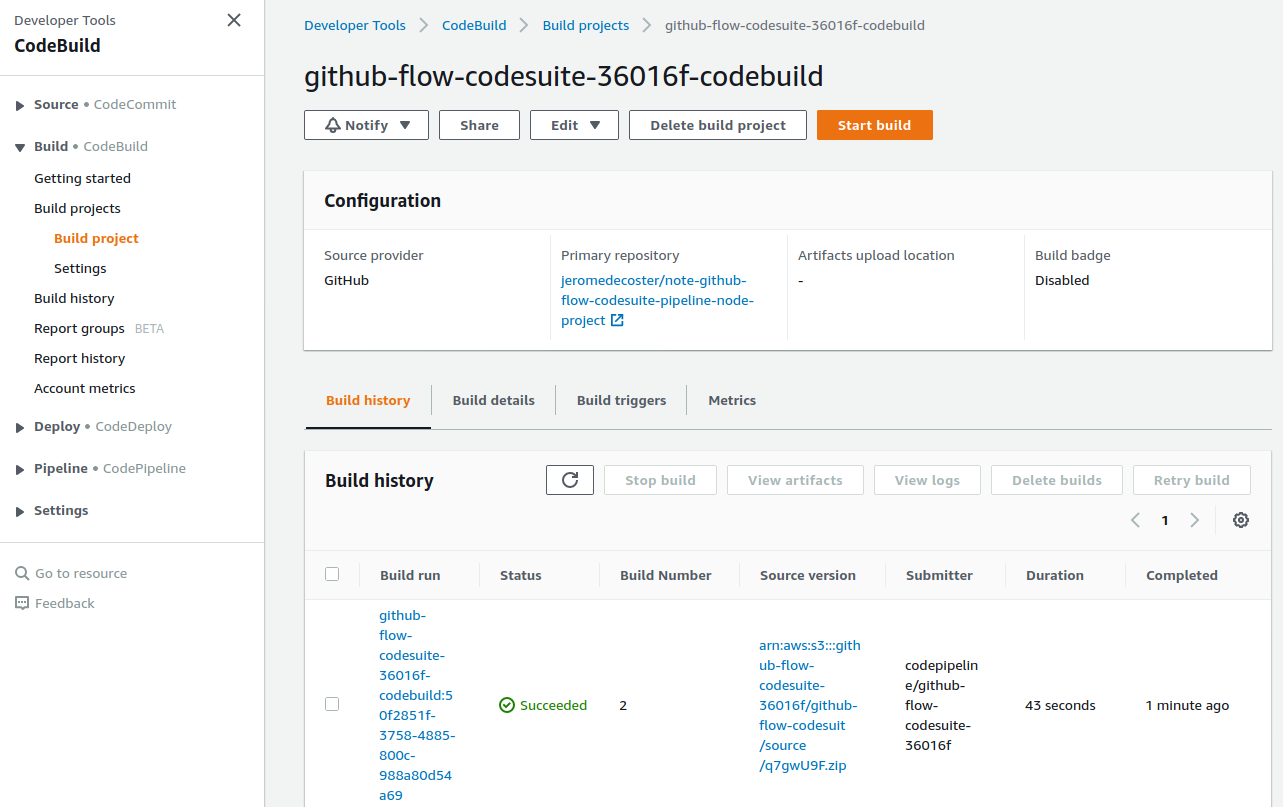Open Report history in the sidebar

(x=79, y=358)
